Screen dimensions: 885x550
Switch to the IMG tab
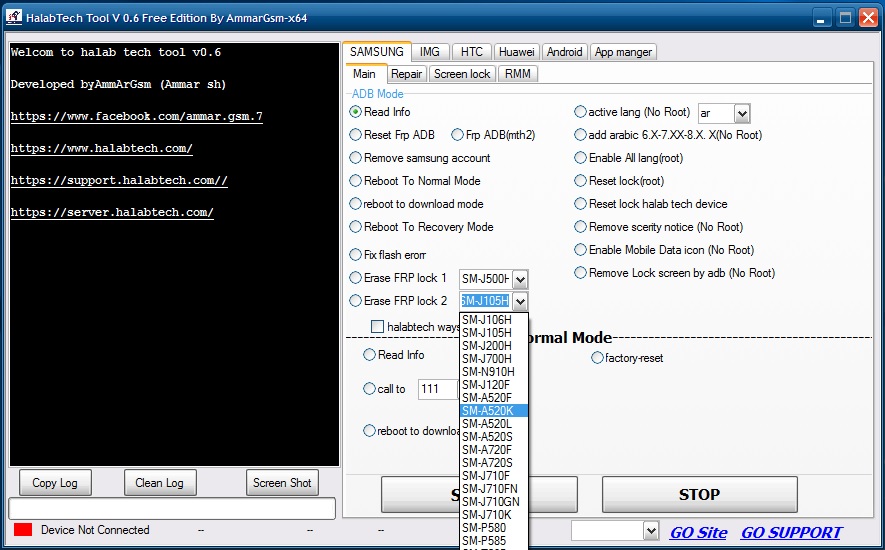(430, 52)
